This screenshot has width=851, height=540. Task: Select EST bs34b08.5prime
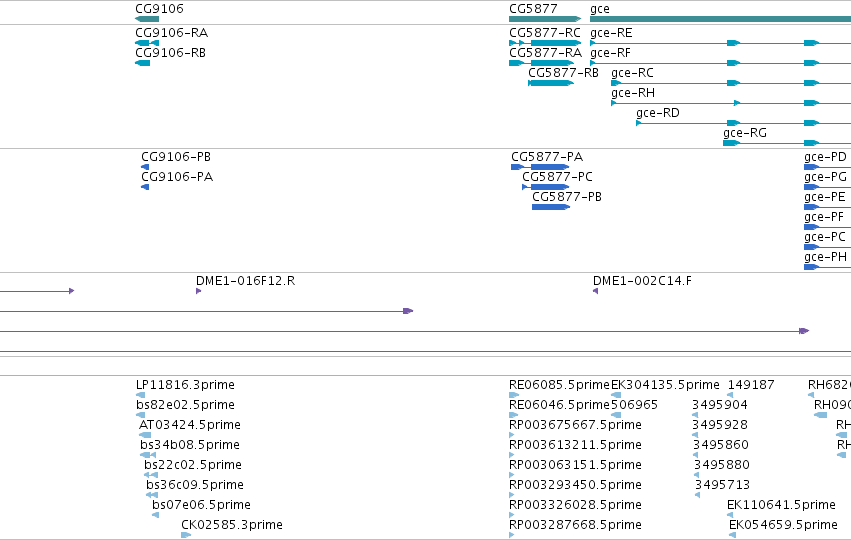(148, 455)
